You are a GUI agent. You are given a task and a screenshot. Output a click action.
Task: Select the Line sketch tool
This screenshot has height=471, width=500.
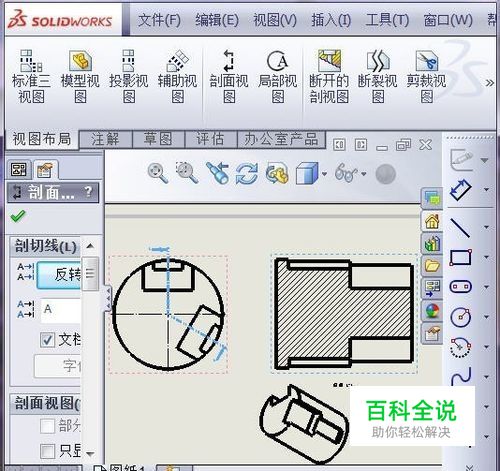click(460, 228)
